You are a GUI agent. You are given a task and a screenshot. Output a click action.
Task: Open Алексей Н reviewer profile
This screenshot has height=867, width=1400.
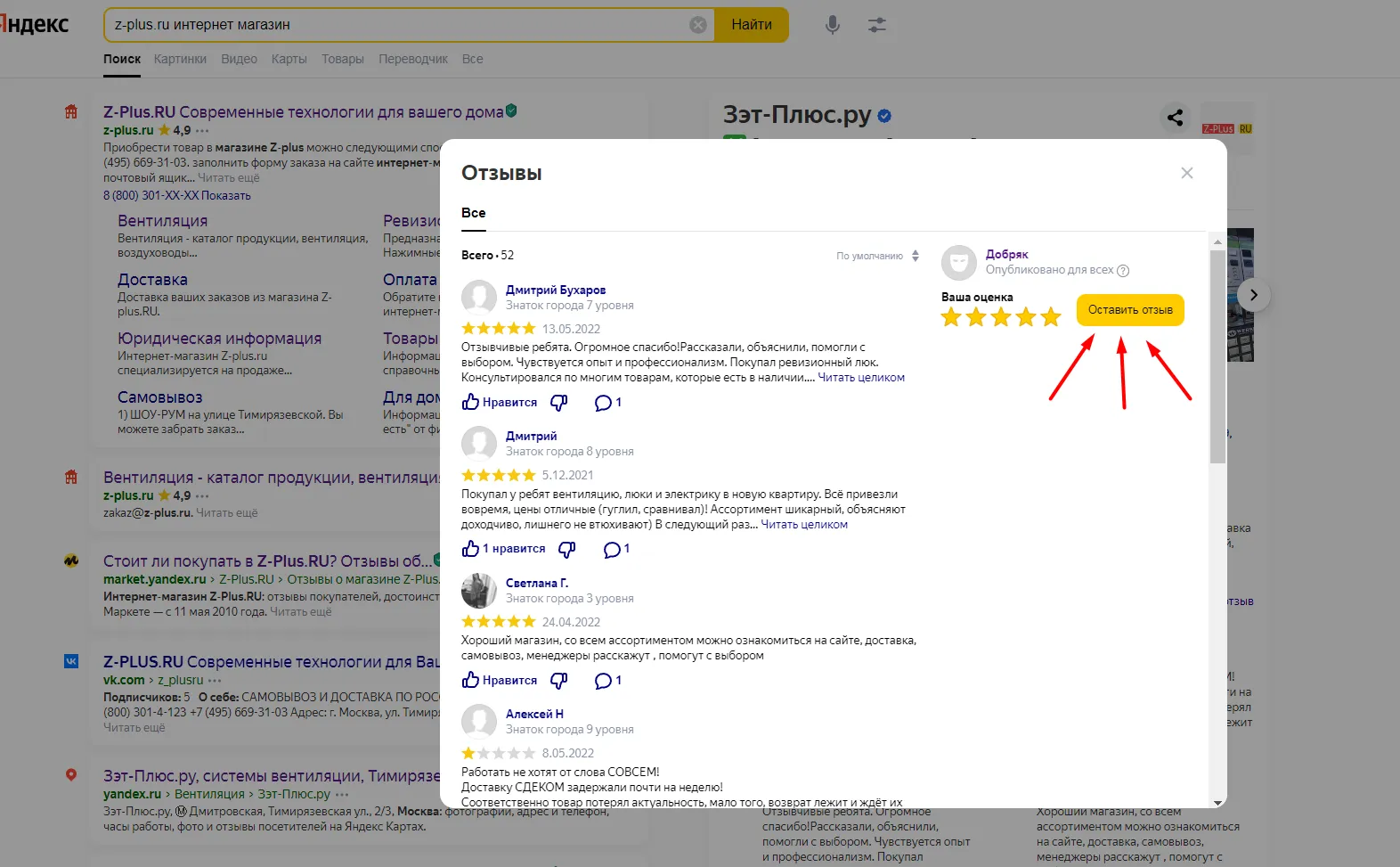click(x=534, y=714)
